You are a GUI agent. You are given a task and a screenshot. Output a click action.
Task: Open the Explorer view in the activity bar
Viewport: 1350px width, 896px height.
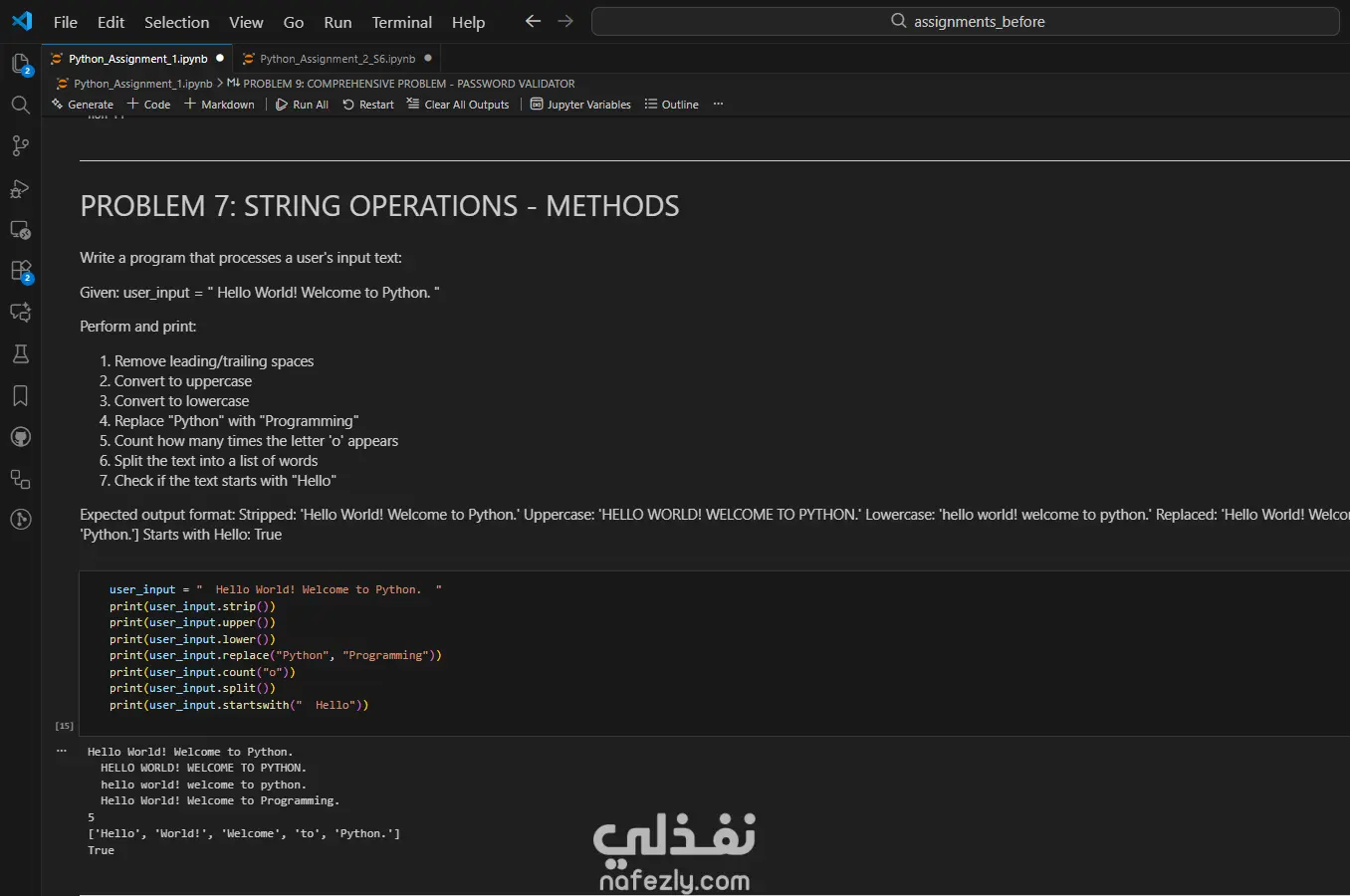[x=20, y=64]
